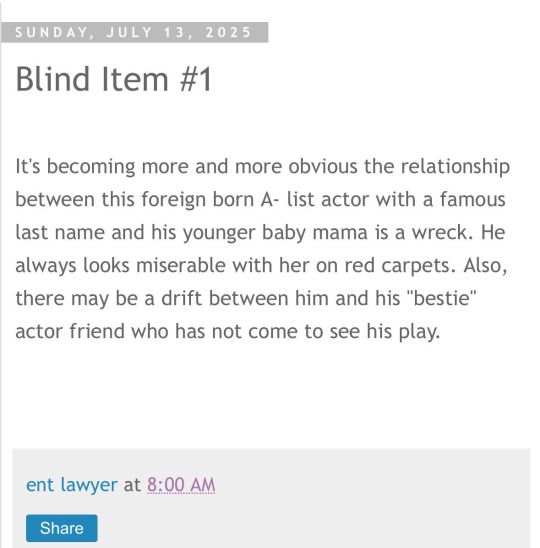Screen dimensions: 540x548
Task: Click the Sunday, July 13, 2025 date header
Action: coord(134,32)
